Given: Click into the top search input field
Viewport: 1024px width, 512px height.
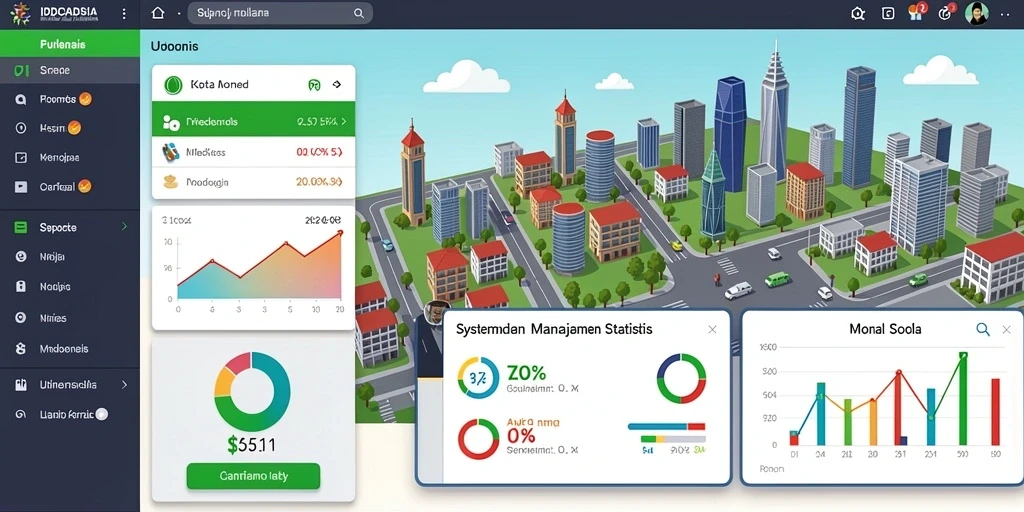Looking at the screenshot, I should tap(280, 13).
